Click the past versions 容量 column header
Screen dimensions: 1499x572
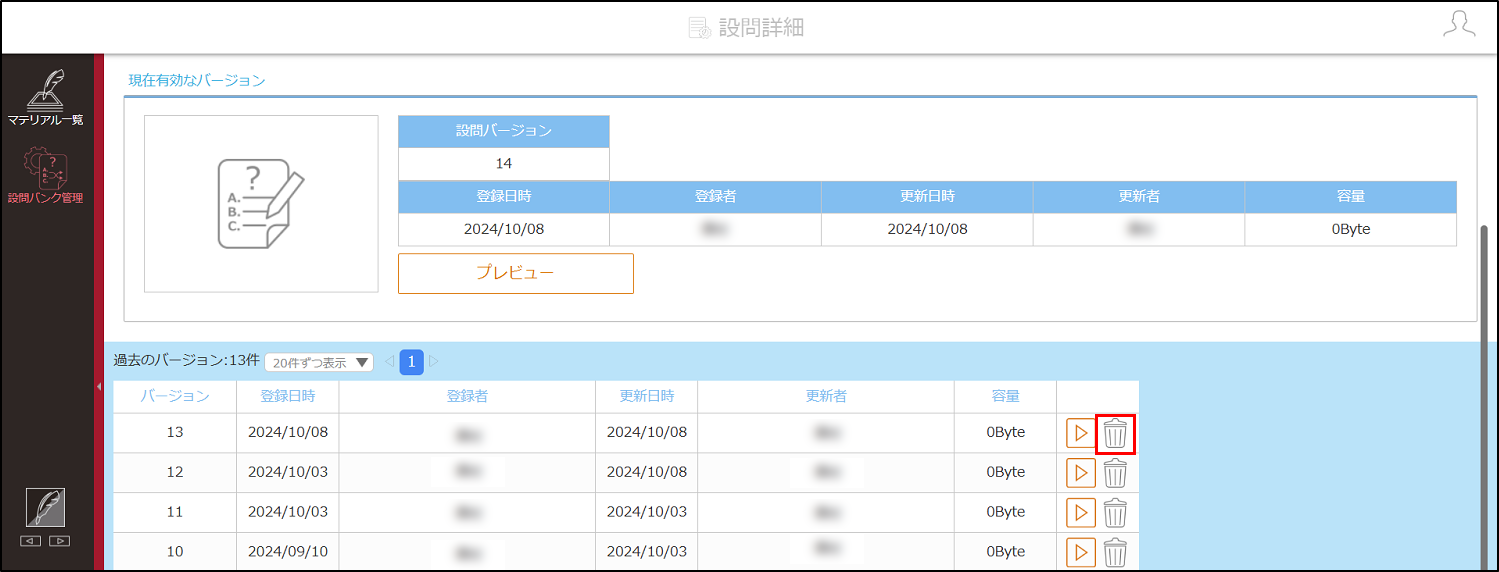click(1005, 396)
